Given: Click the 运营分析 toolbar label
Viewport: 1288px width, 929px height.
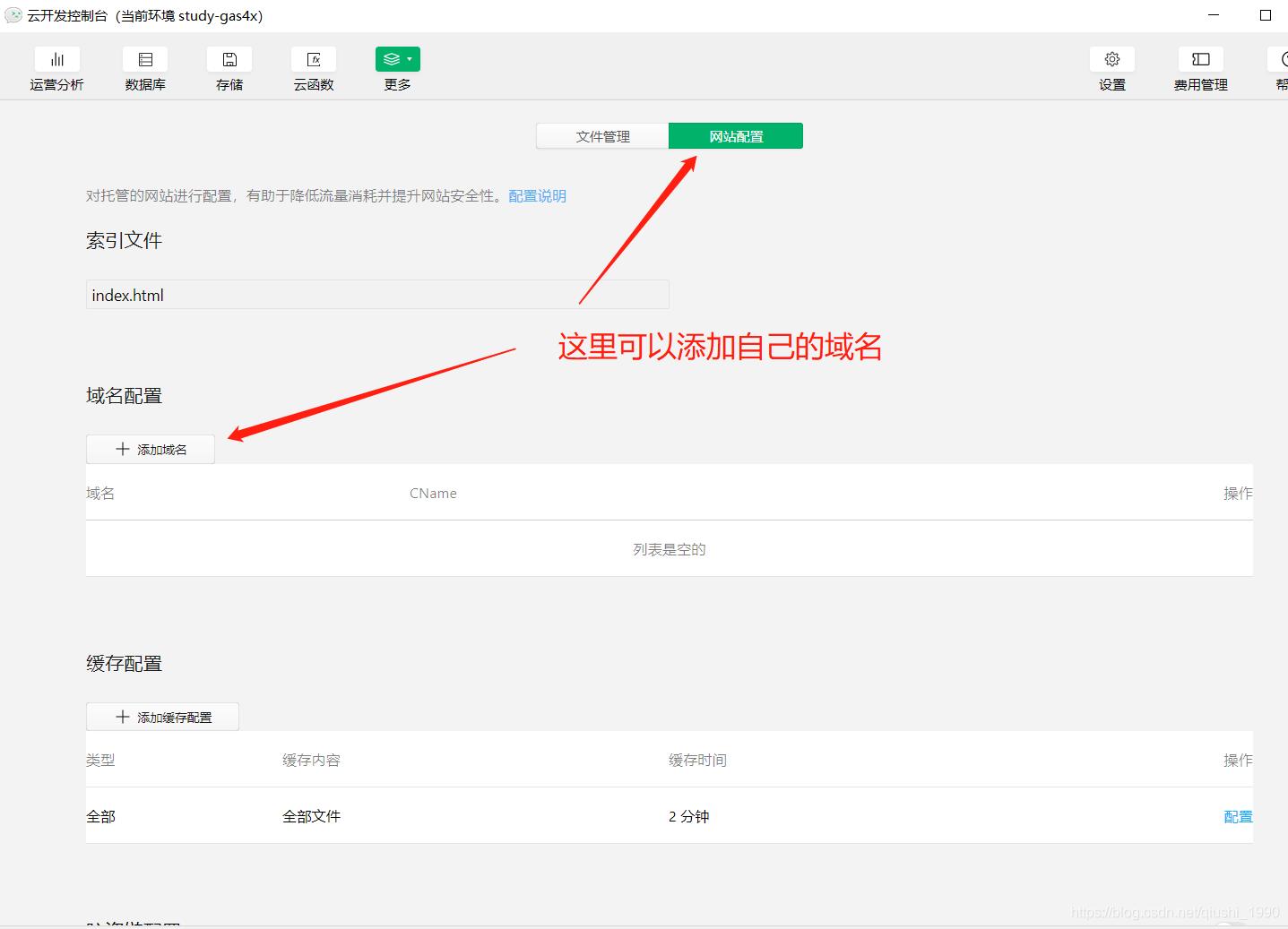Looking at the screenshot, I should click(x=56, y=84).
